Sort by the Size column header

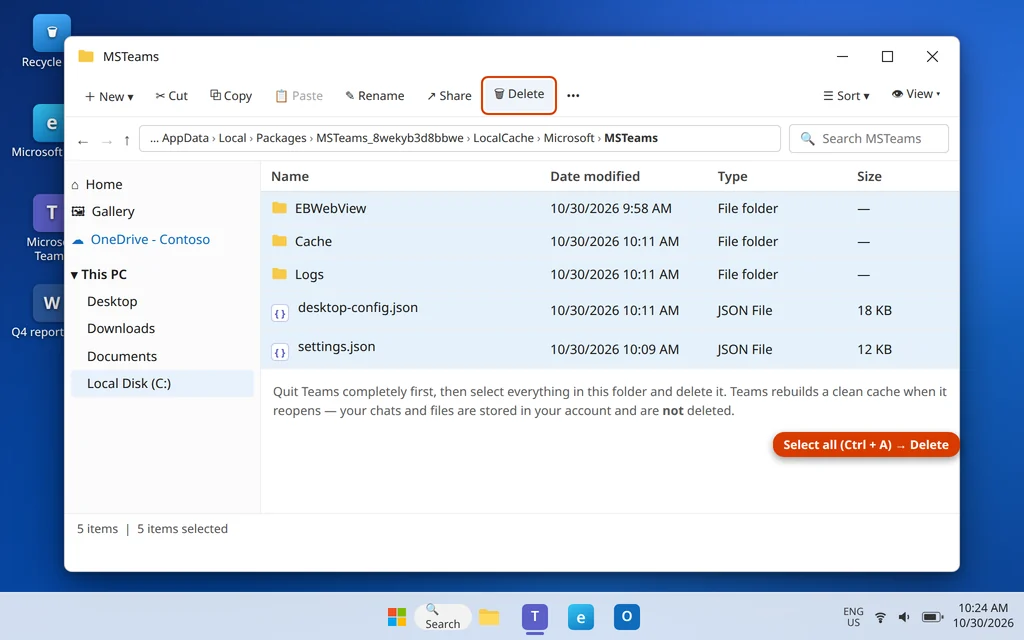(x=869, y=176)
